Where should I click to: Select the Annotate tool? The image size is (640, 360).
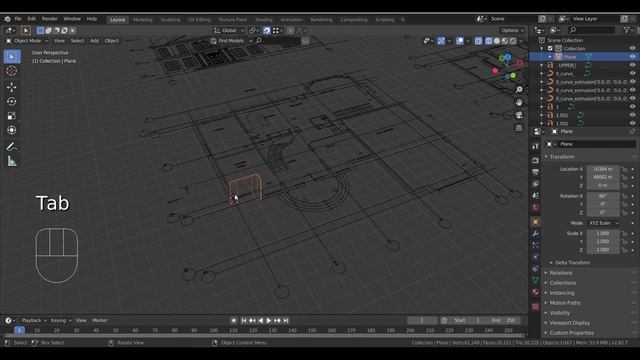(x=12, y=147)
